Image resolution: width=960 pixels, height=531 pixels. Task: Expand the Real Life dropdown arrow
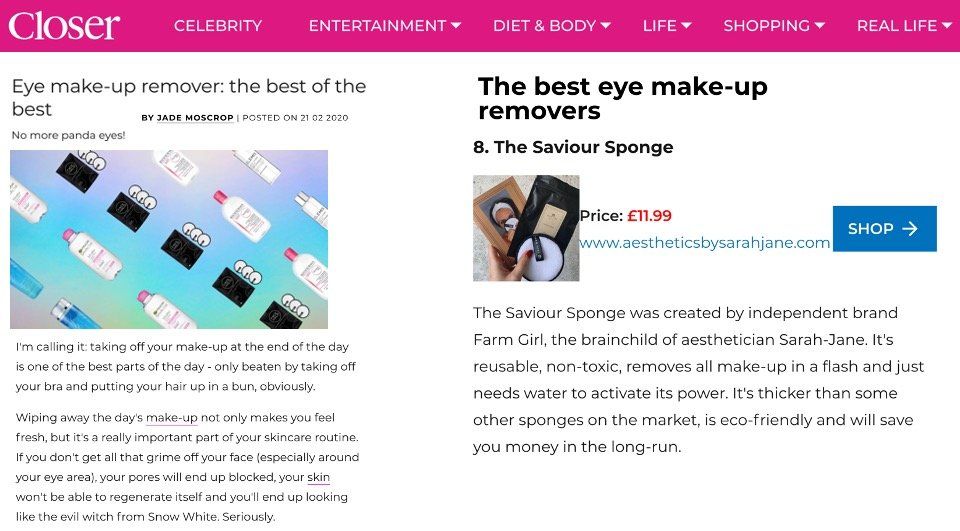click(946, 26)
